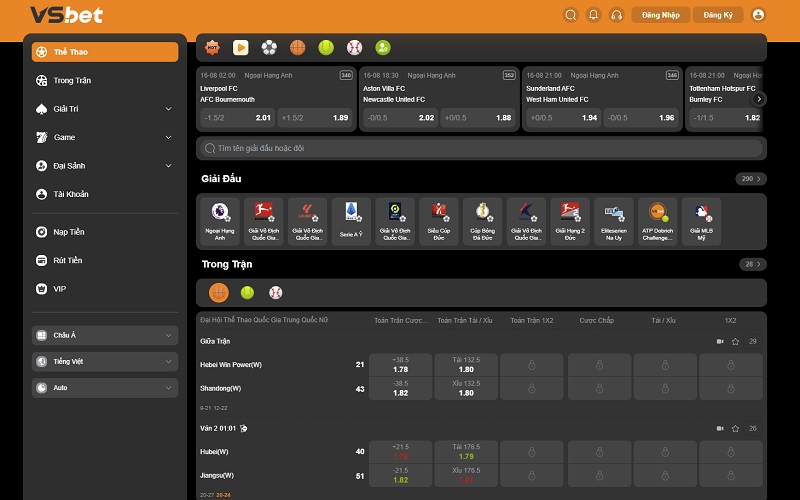Click the Đăng Nhập button

660,15
